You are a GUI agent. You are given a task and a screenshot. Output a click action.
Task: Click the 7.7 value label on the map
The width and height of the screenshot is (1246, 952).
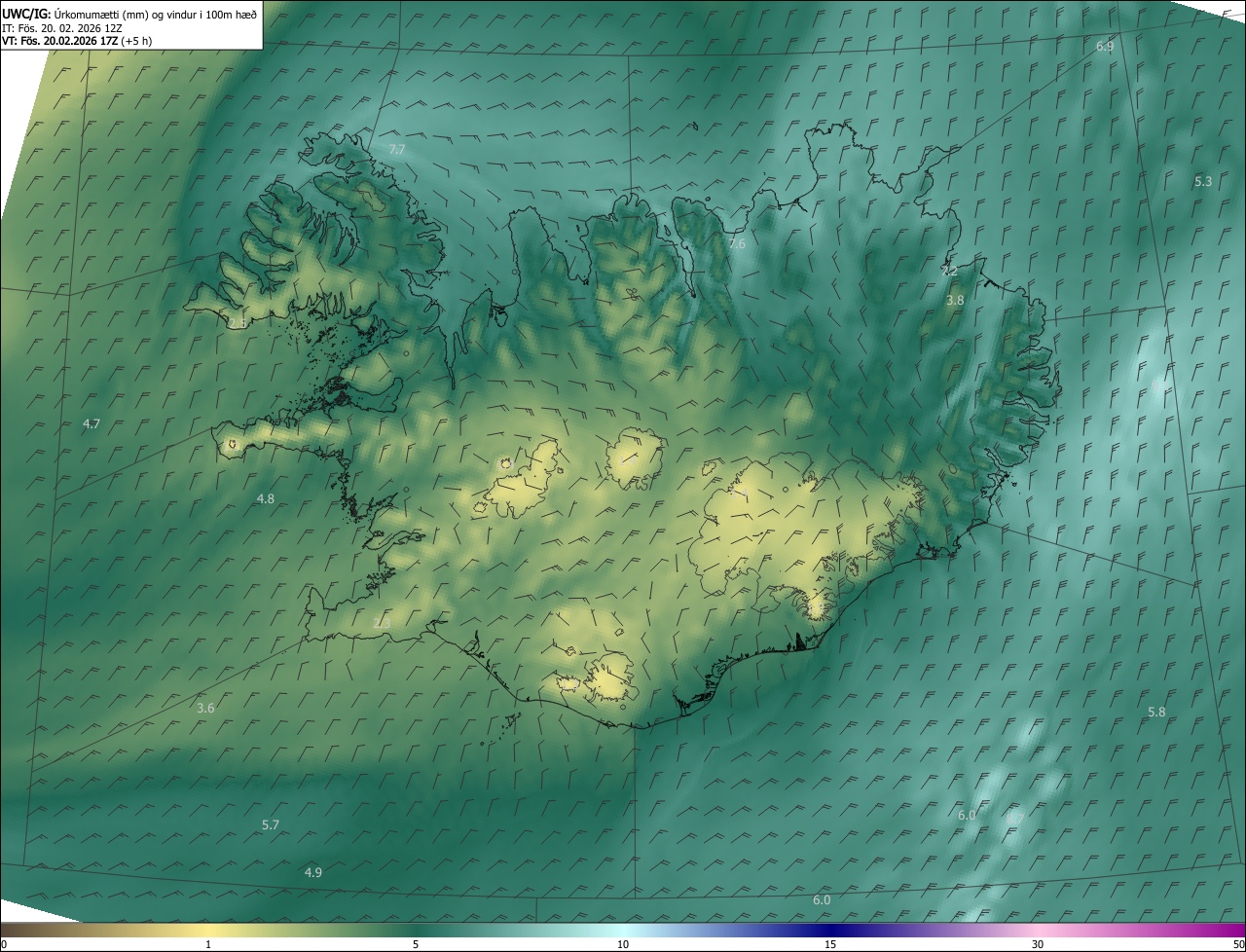(396, 149)
